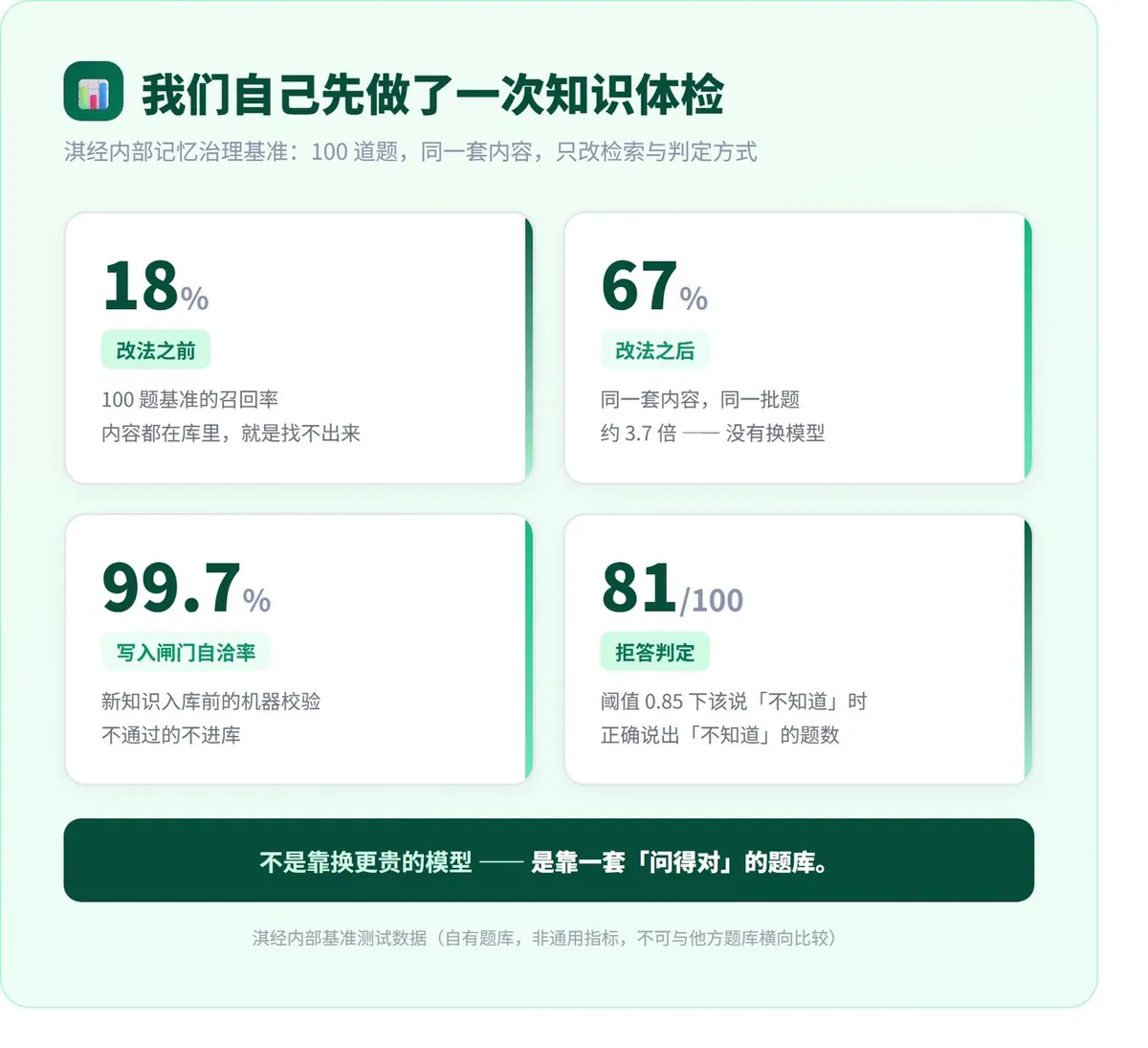Click the dark green banner 不是靠换更贵的模型

549,860
